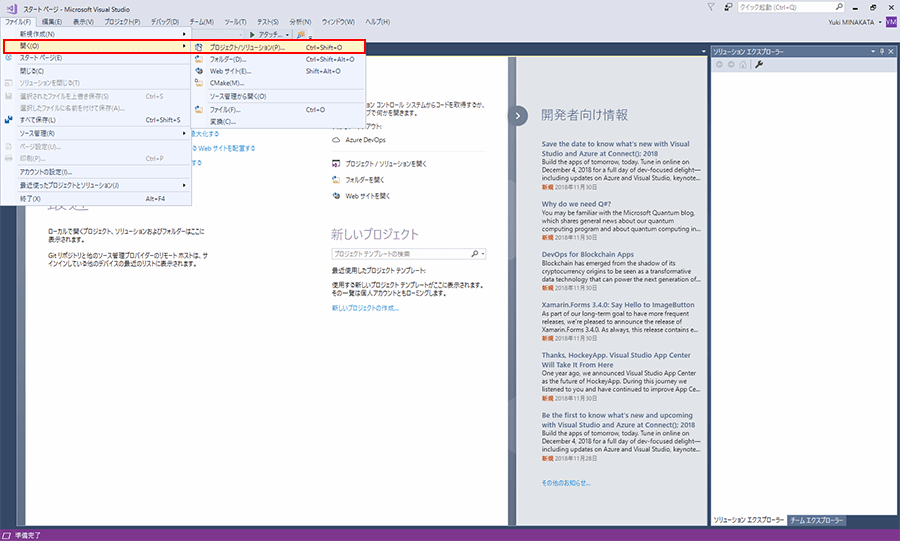900x541 pixels.
Task: Close the Solution Explorer panel
Action: [x=891, y=52]
